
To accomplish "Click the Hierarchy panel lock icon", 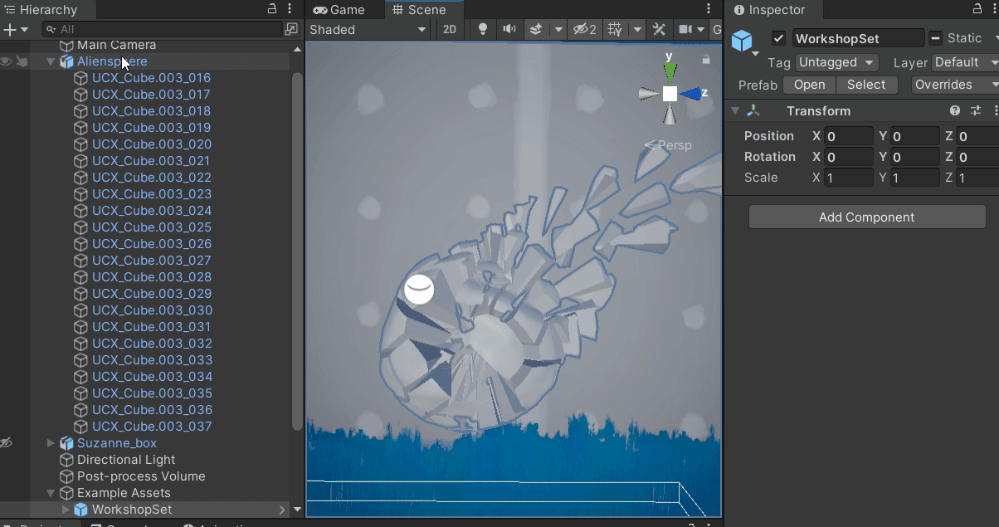I will [272, 9].
